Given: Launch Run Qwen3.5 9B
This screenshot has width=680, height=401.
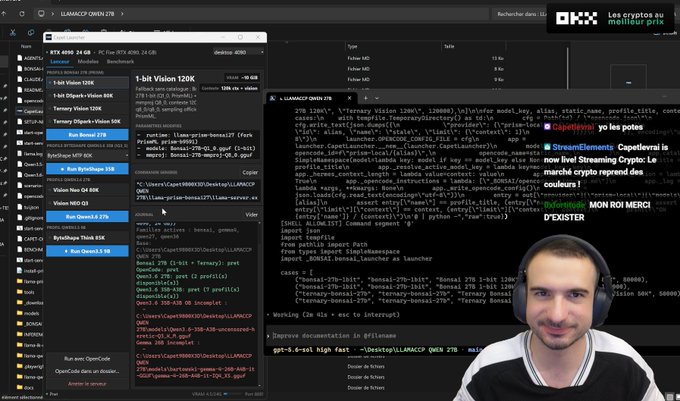Looking at the screenshot, I should (x=87, y=251).
